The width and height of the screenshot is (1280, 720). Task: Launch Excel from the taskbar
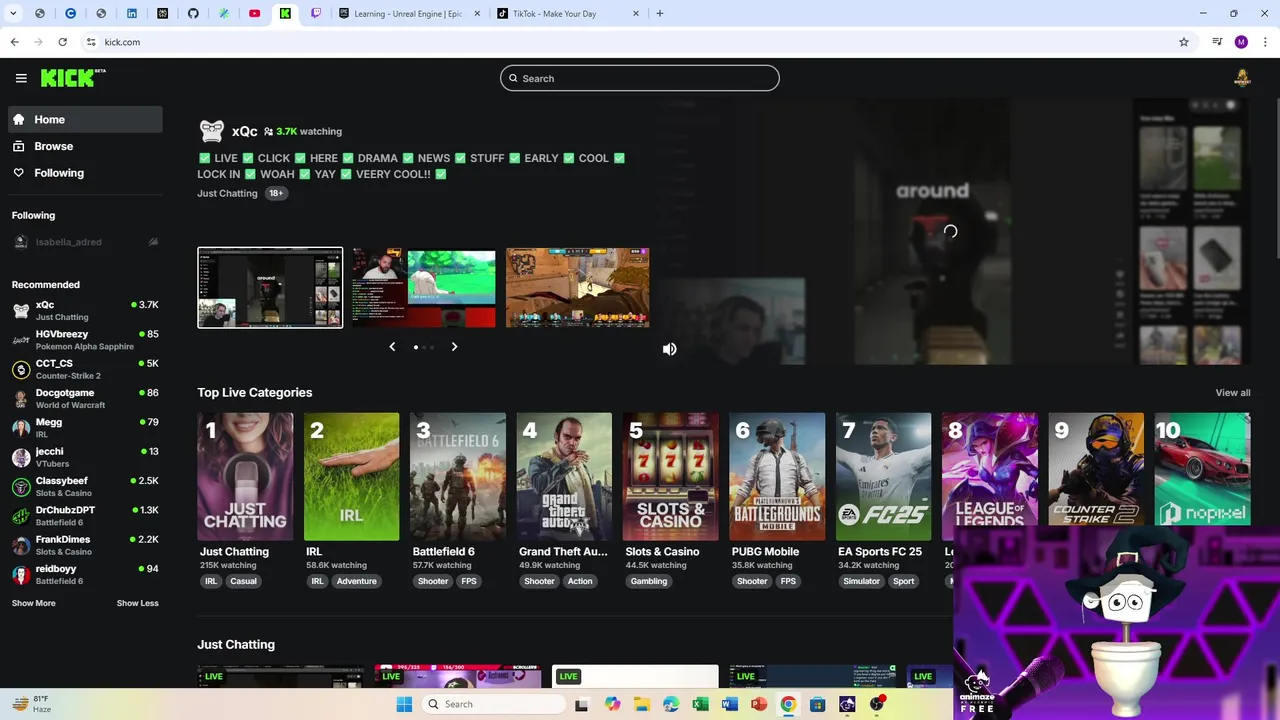700,704
